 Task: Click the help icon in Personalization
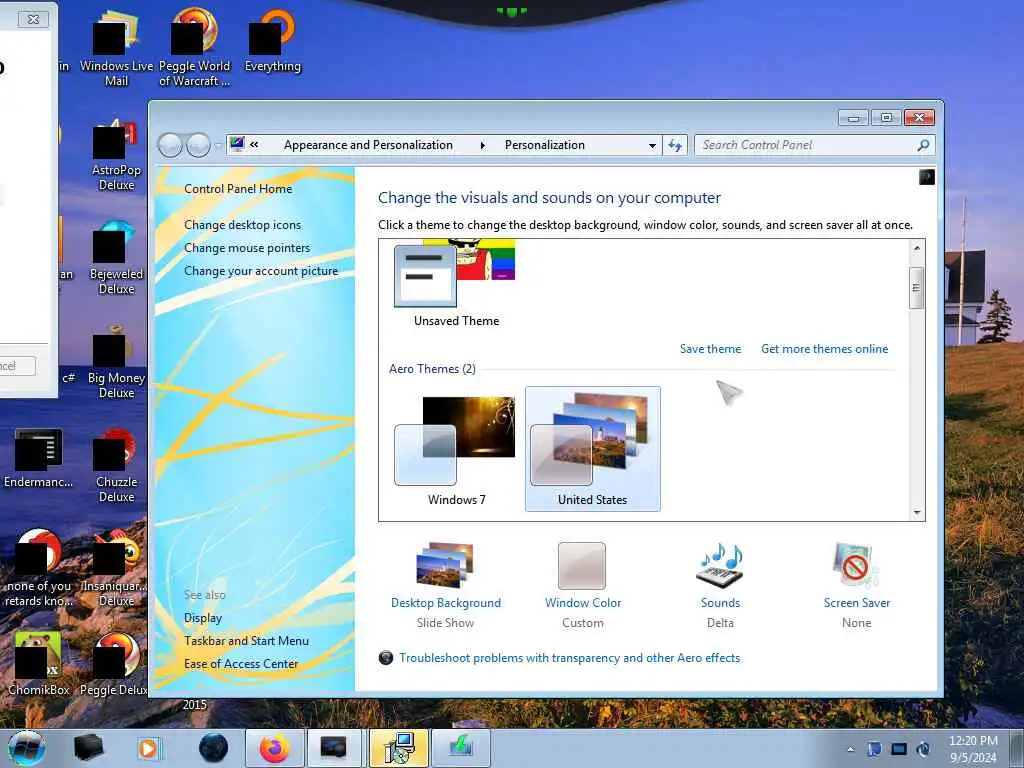coord(926,177)
